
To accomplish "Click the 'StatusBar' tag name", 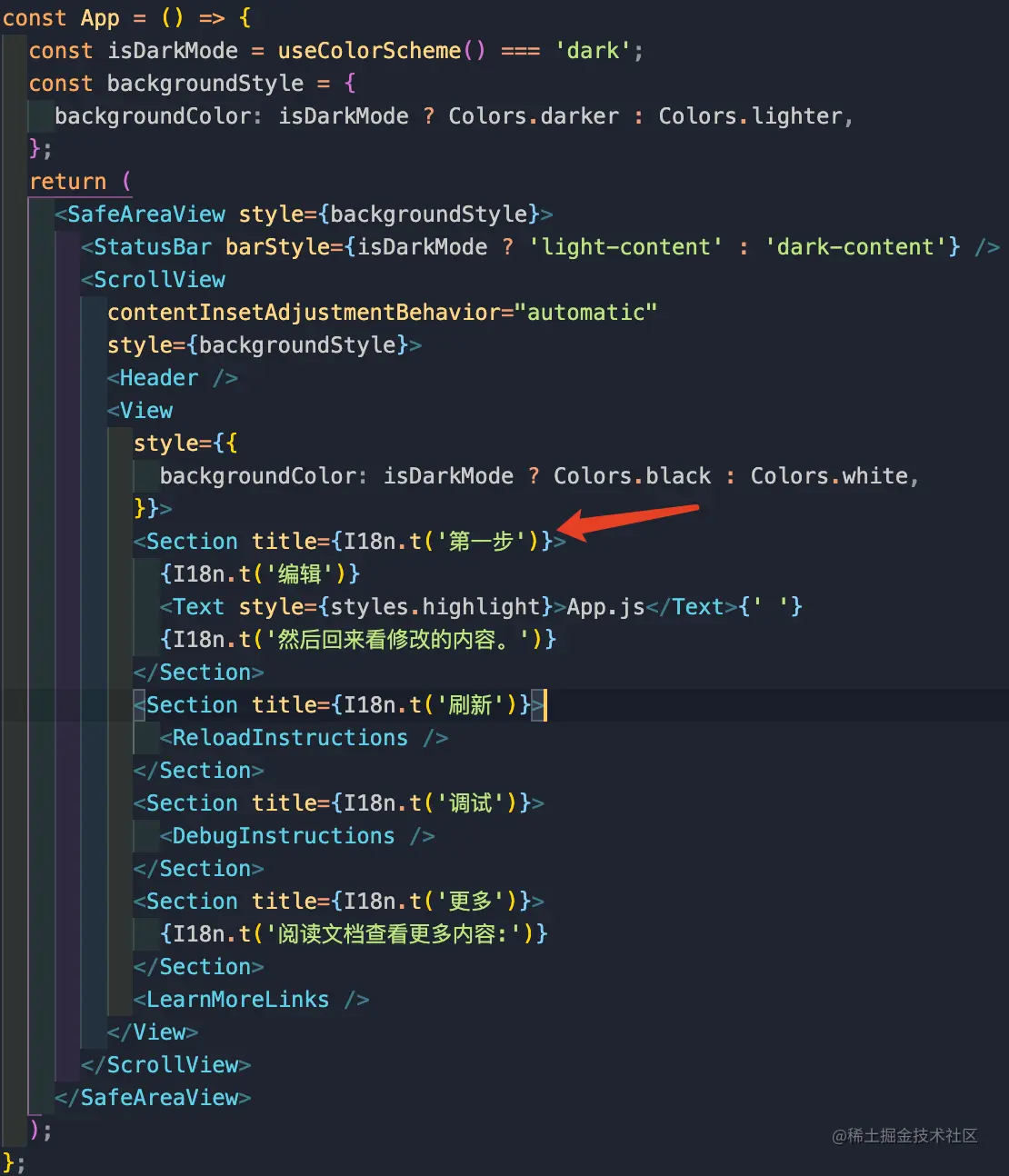I will click(153, 247).
